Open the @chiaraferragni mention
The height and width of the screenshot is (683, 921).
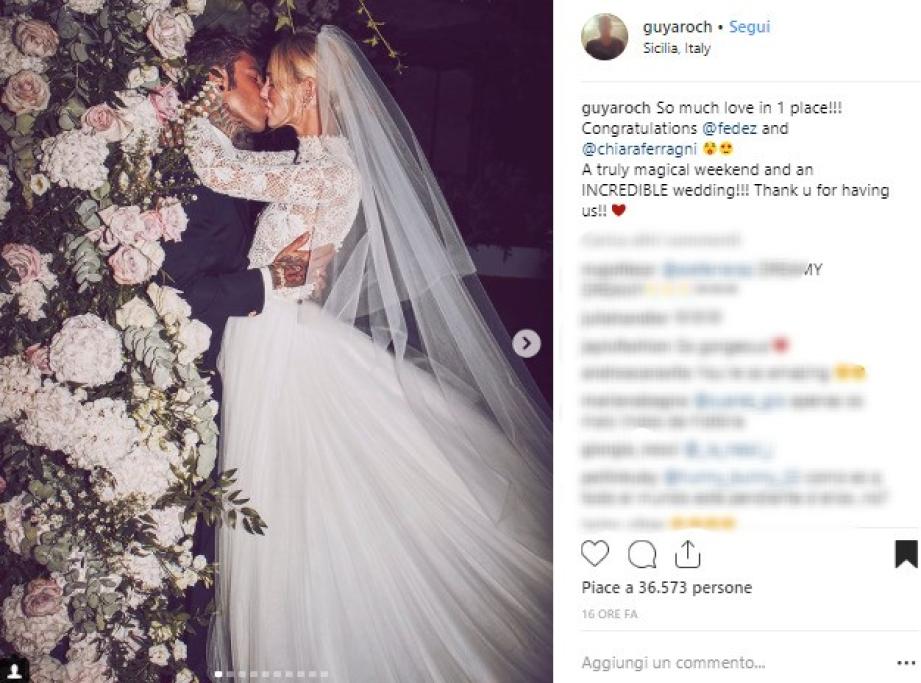pyautogui.click(x=639, y=149)
